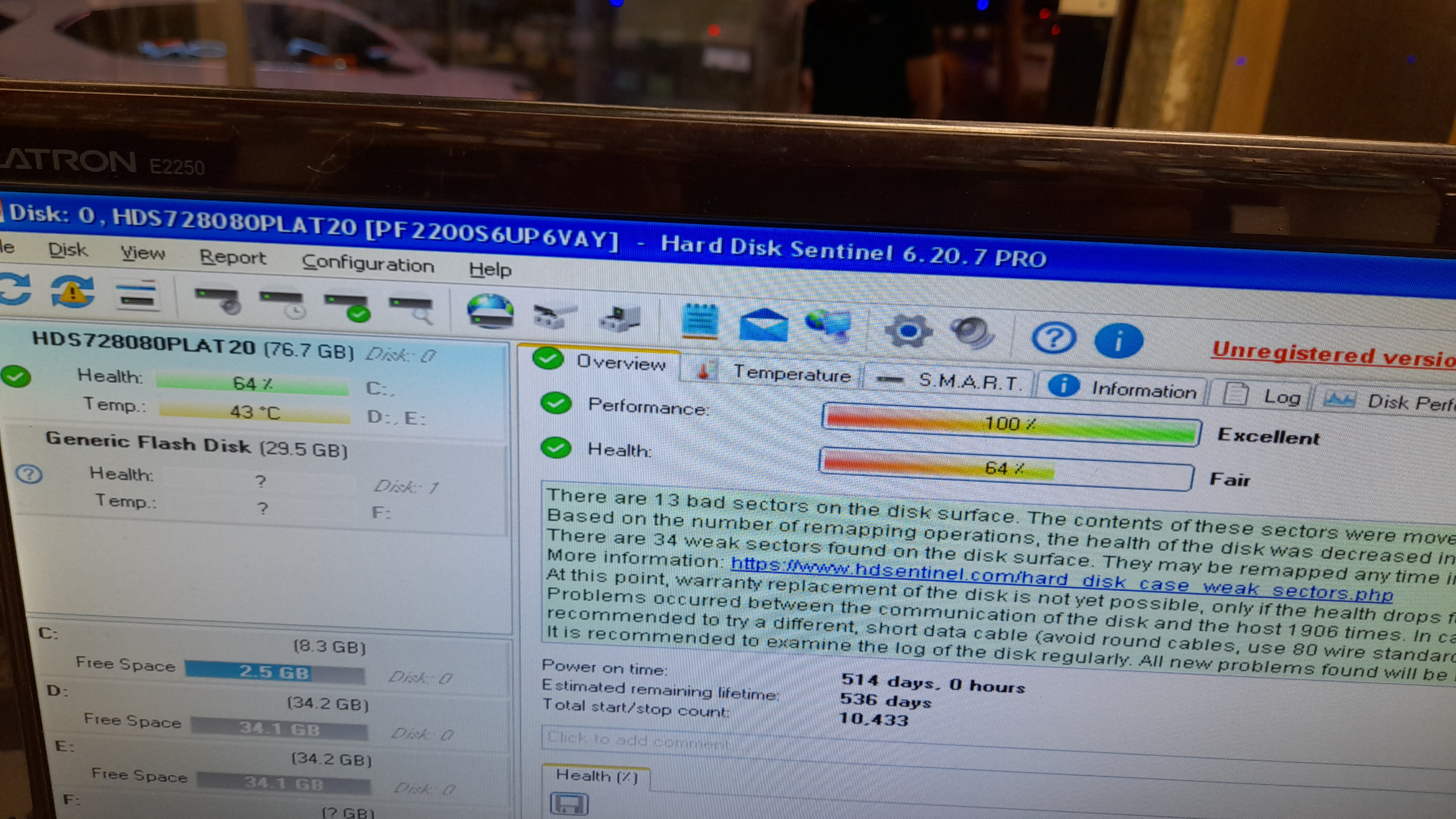Click the globe with monitor icon
1456x819 pixels.
point(829,327)
